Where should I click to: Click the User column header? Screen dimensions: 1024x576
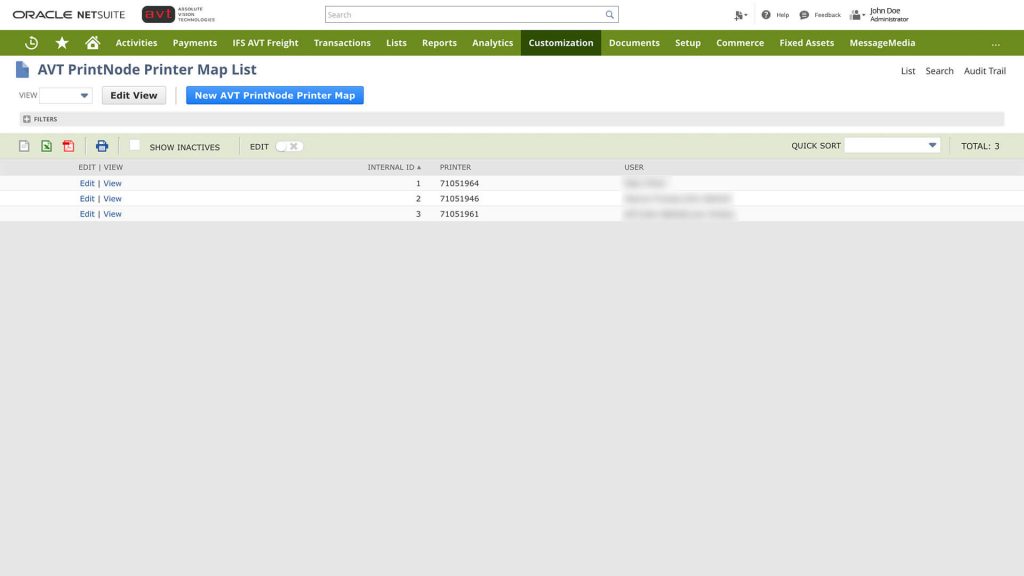coord(633,167)
